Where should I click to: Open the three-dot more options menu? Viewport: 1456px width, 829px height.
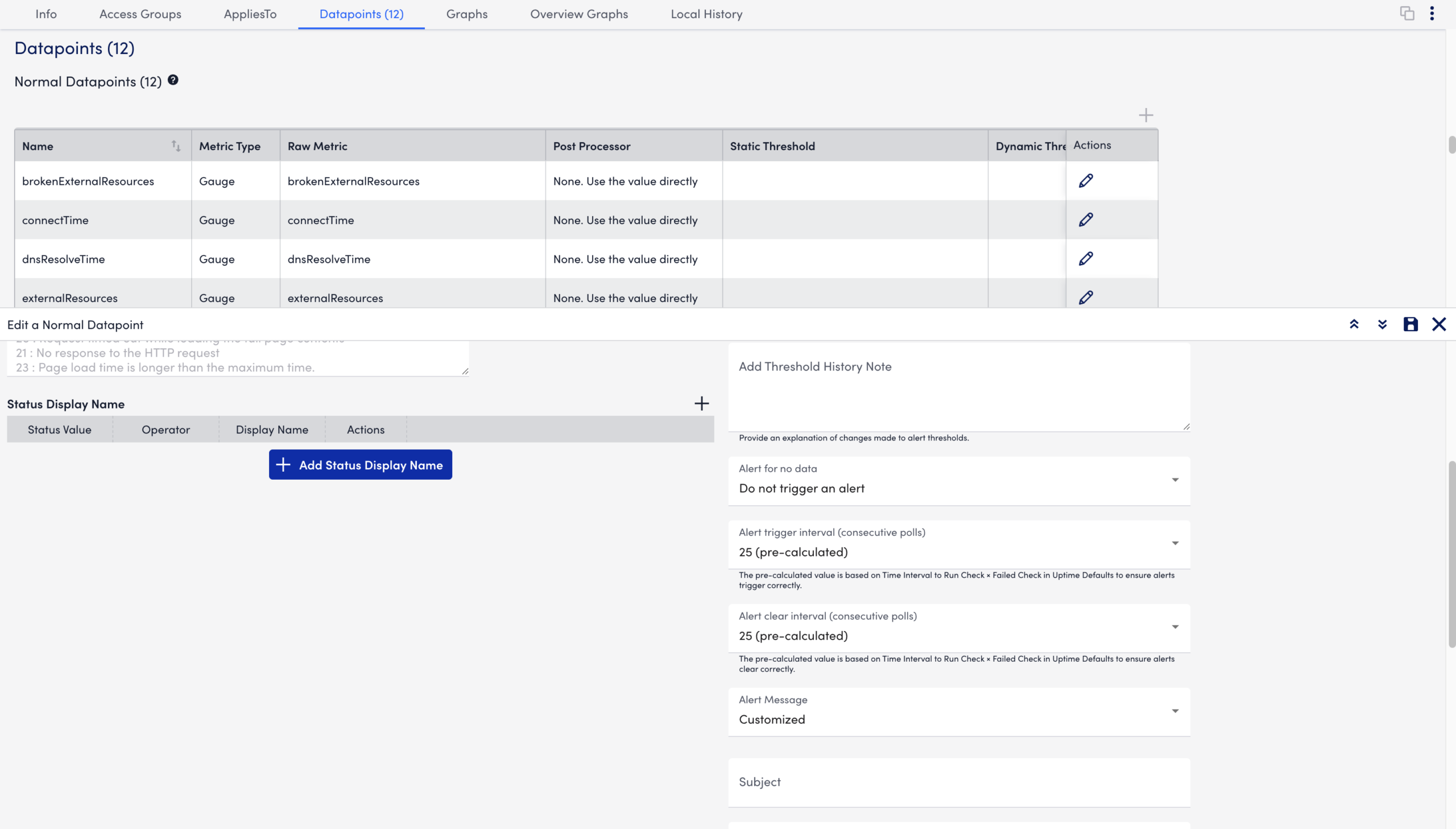[x=1432, y=13]
